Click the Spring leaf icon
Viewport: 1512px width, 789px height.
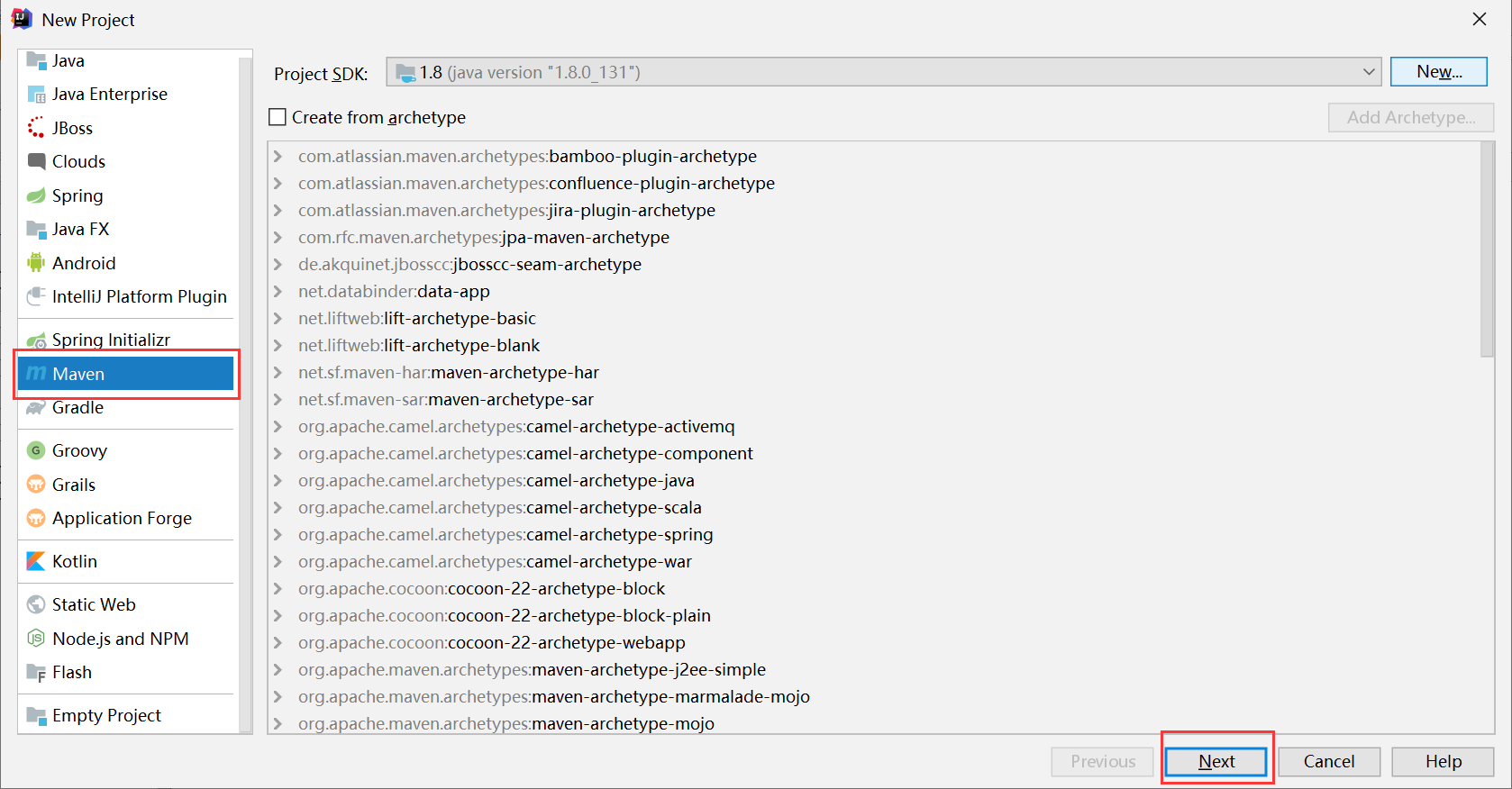pos(36,195)
